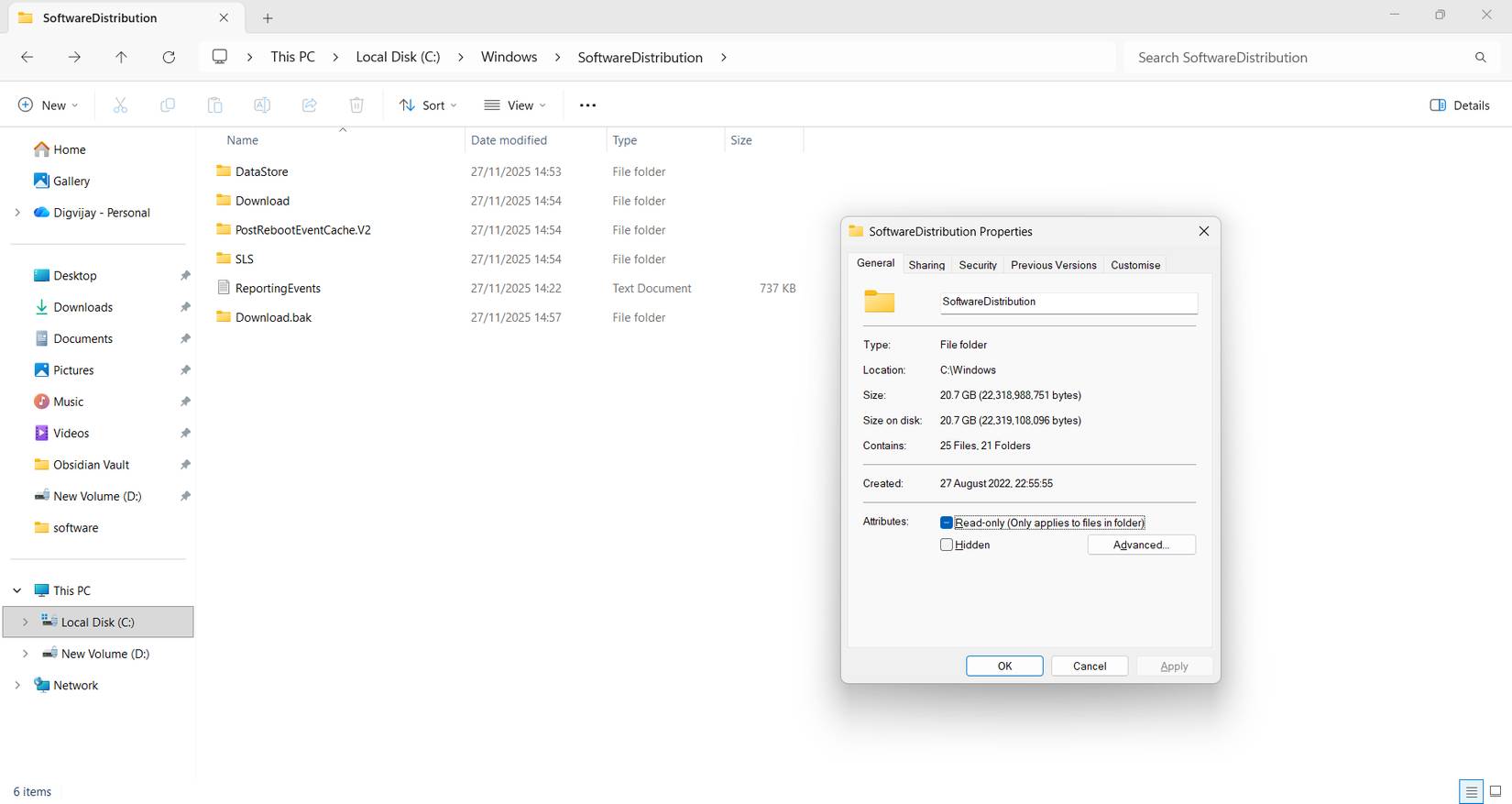
Task: Open the chevron after SoftwareDistribution breadcrumb
Action: click(x=724, y=57)
